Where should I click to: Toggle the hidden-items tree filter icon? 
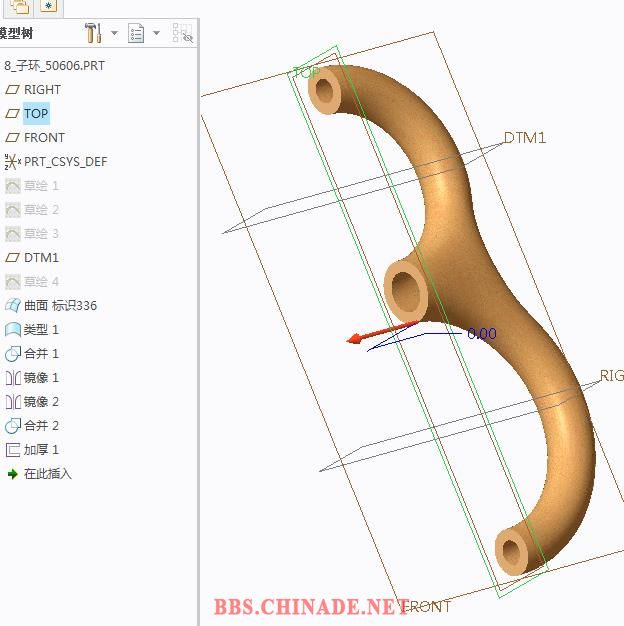(x=182, y=34)
